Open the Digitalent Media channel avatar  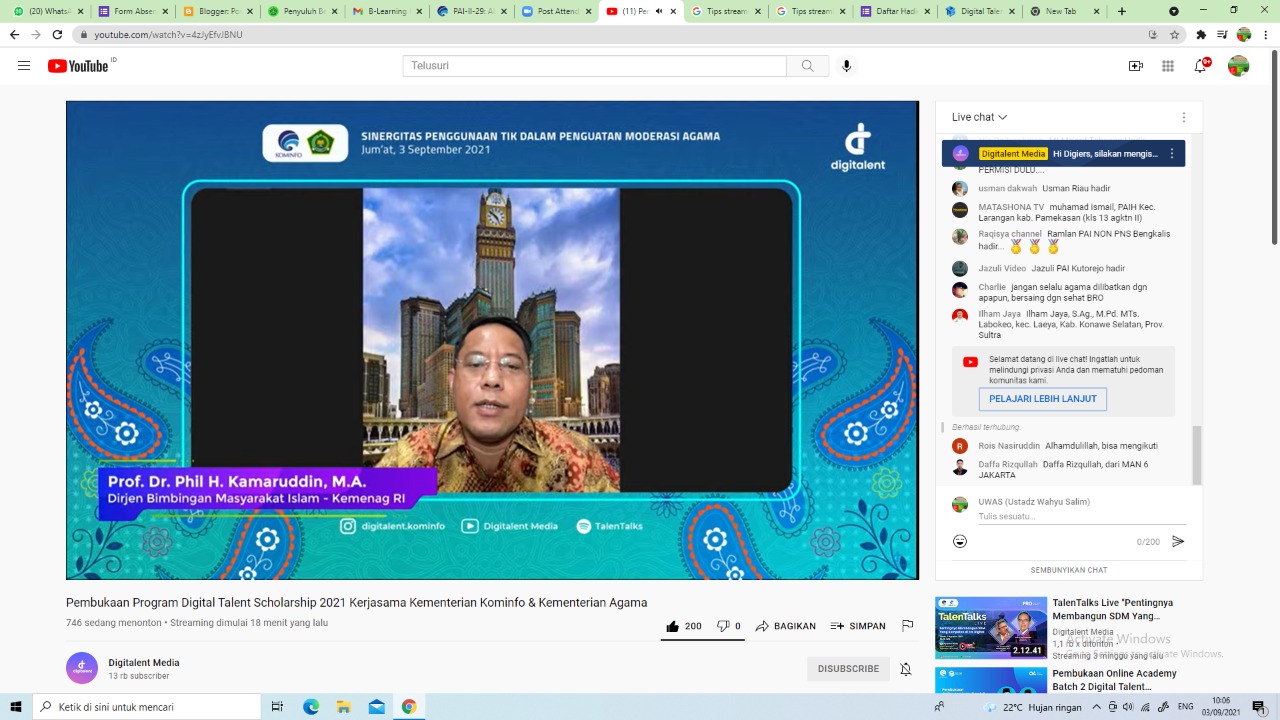(x=82, y=668)
